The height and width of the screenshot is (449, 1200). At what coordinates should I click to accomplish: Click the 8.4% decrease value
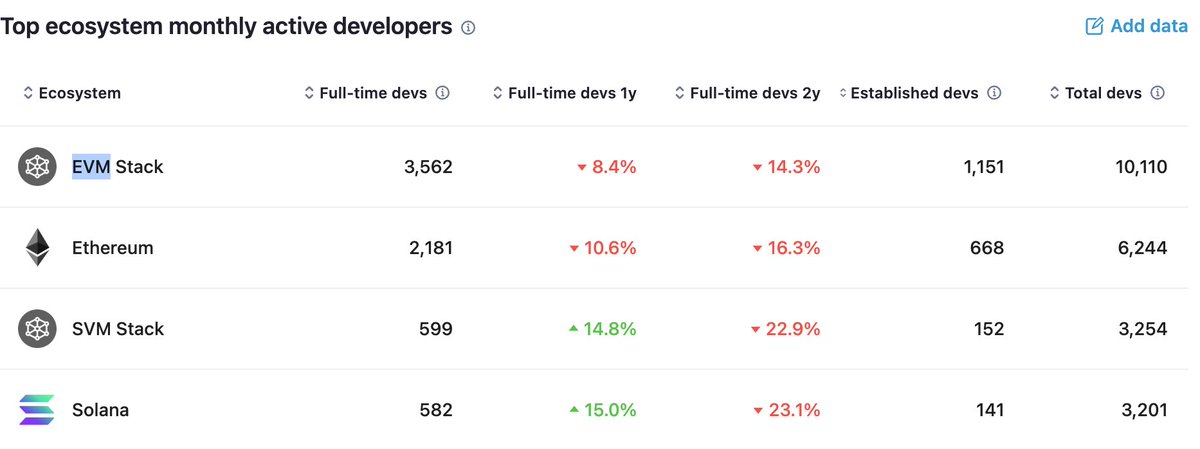[607, 167]
